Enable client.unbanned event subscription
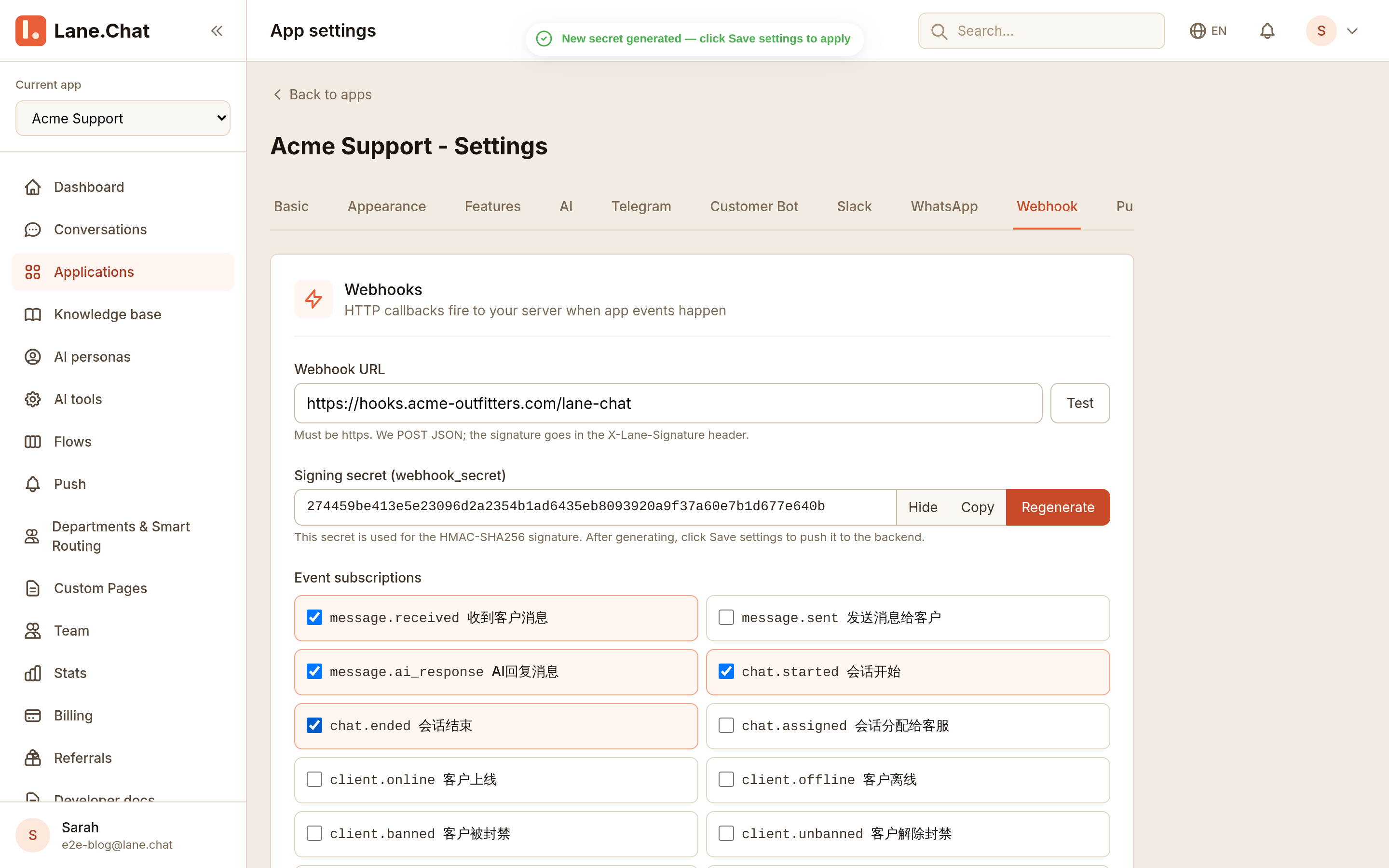The height and width of the screenshot is (868, 1389). click(x=726, y=834)
